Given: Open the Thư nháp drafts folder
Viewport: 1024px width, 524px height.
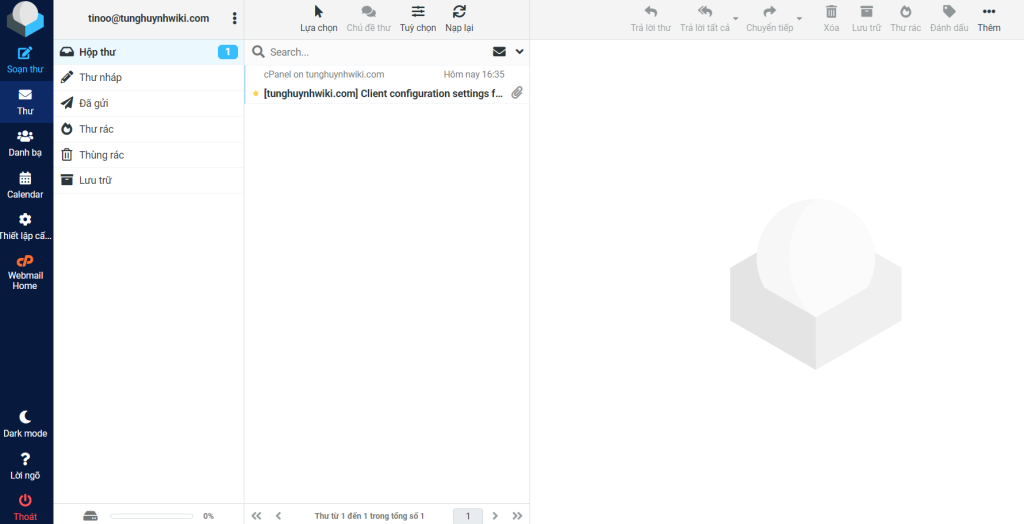Looking at the screenshot, I should [149, 78].
